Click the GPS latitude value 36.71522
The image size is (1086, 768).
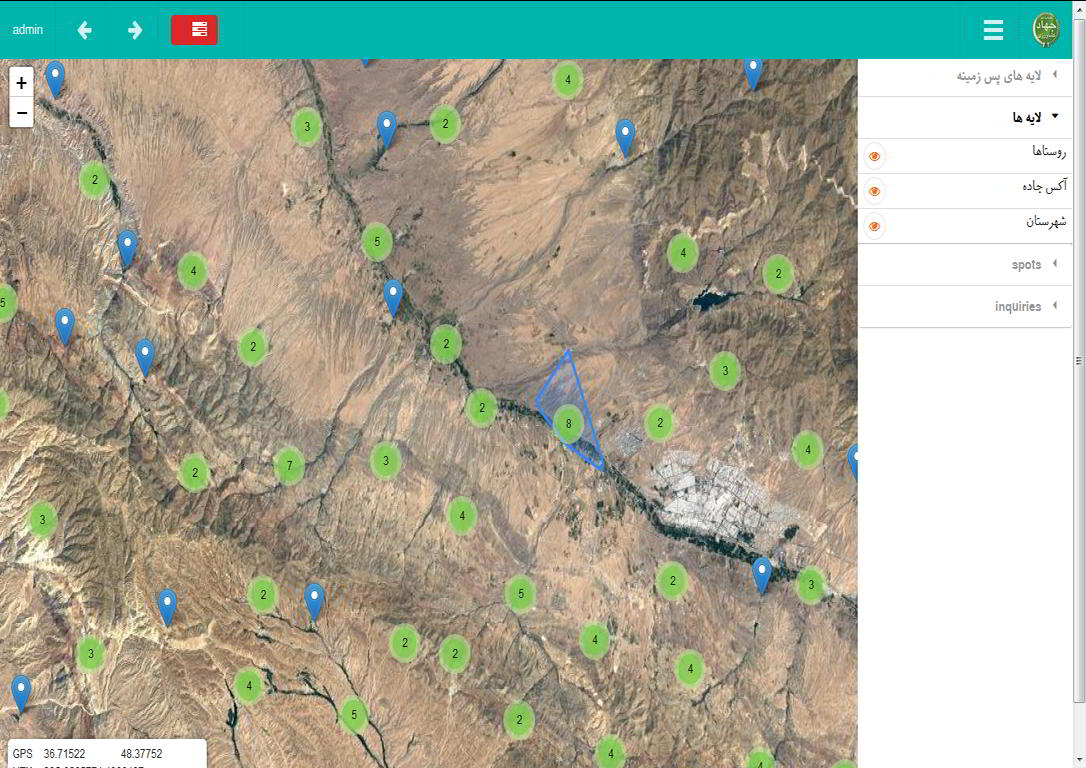point(64,753)
